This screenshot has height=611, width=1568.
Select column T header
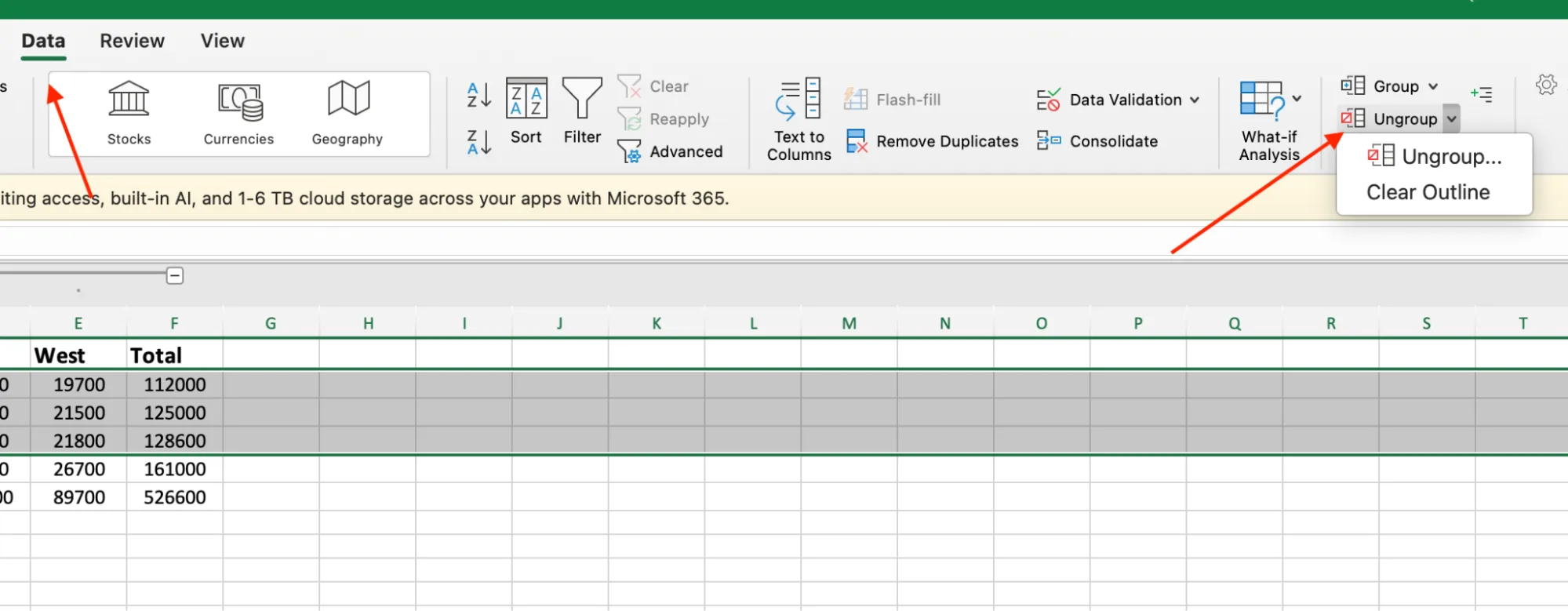pyautogui.click(x=1523, y=323)
